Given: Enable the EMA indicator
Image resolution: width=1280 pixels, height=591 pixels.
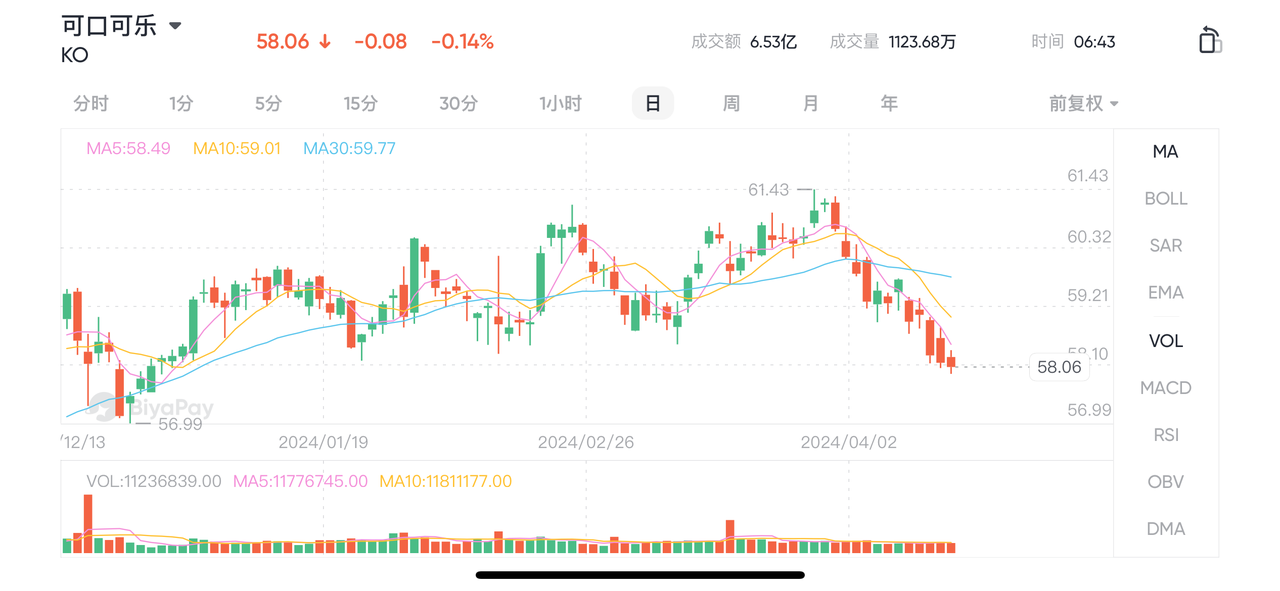Looking at the screenshot, I should 1165,293.
